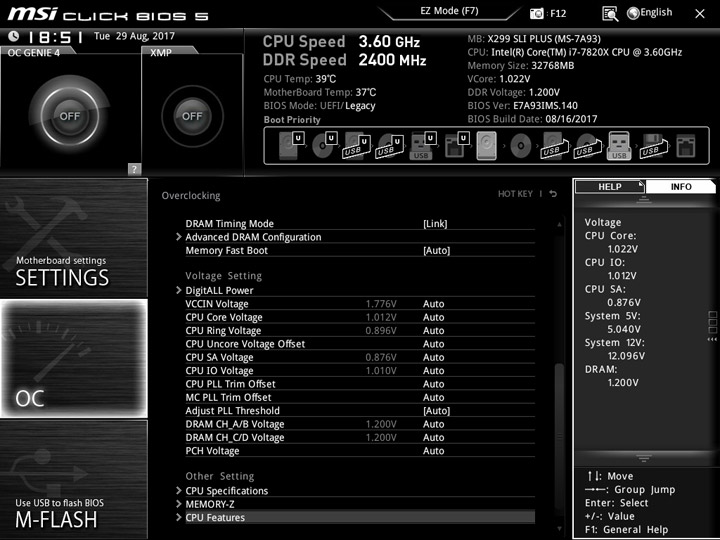Open the DRAM Timing Mode [Link] value
Viewport: 720px width, 540px height.
pos(435,224)
